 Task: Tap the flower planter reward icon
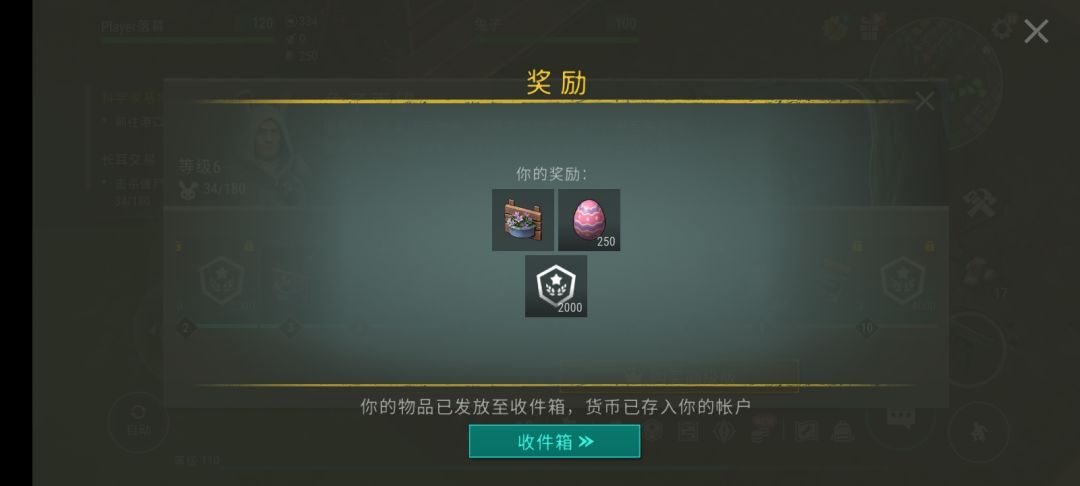click(523, 220)
